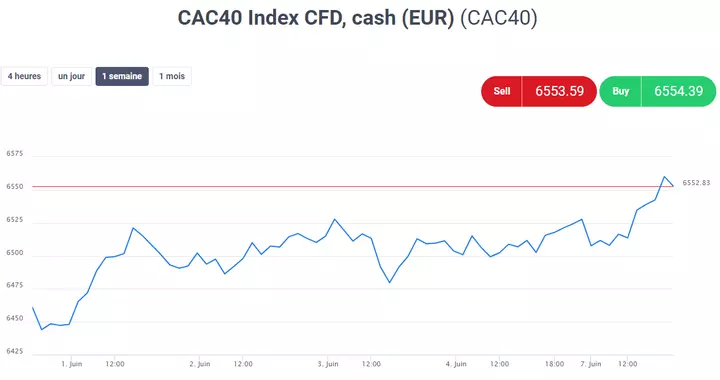The width and height of the screenshot is (720, 380).
Task: Switch to the 1 mois timeframe
Action: [172, 76]
